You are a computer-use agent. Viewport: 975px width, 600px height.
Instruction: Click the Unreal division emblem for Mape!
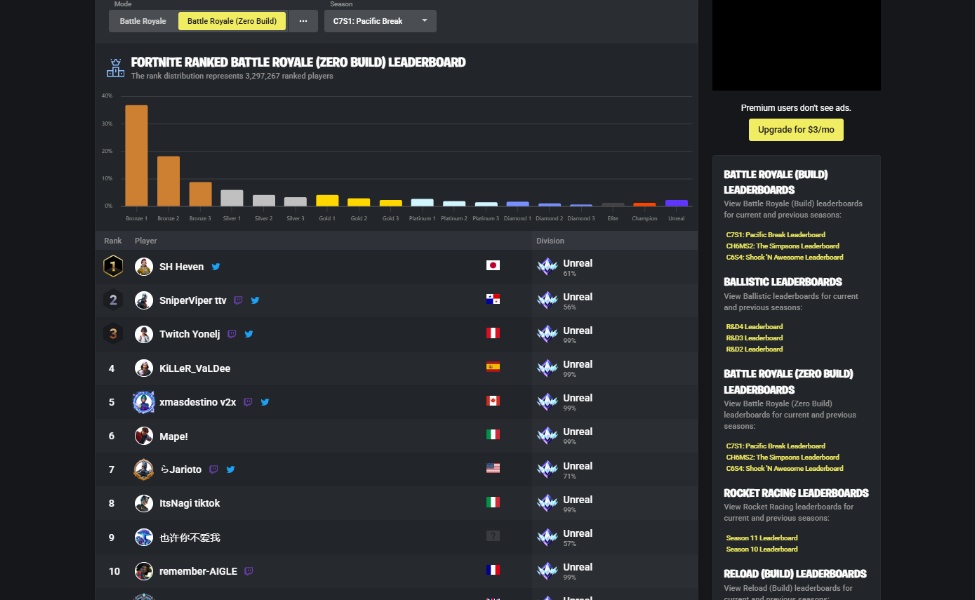[x=547, y=435]
